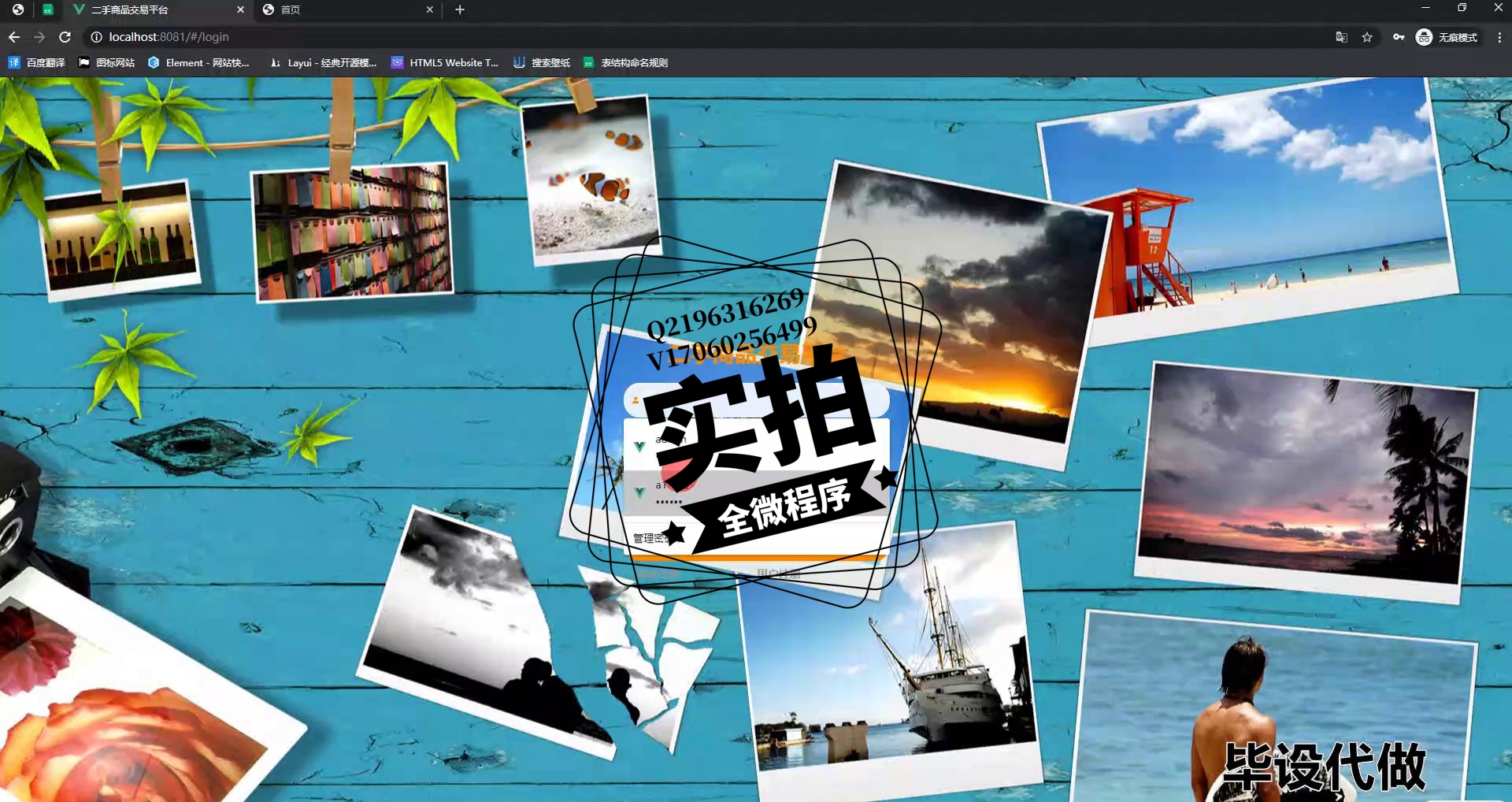Image resolution: width=1512 pixels, height=802 pixels.
Task: Switch to the pinned globe tab
Action: coord(17,9)
